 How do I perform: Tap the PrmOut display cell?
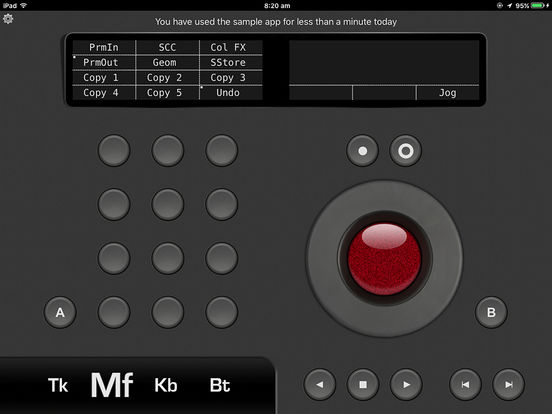pyautogui.click(x=104, y=63)
